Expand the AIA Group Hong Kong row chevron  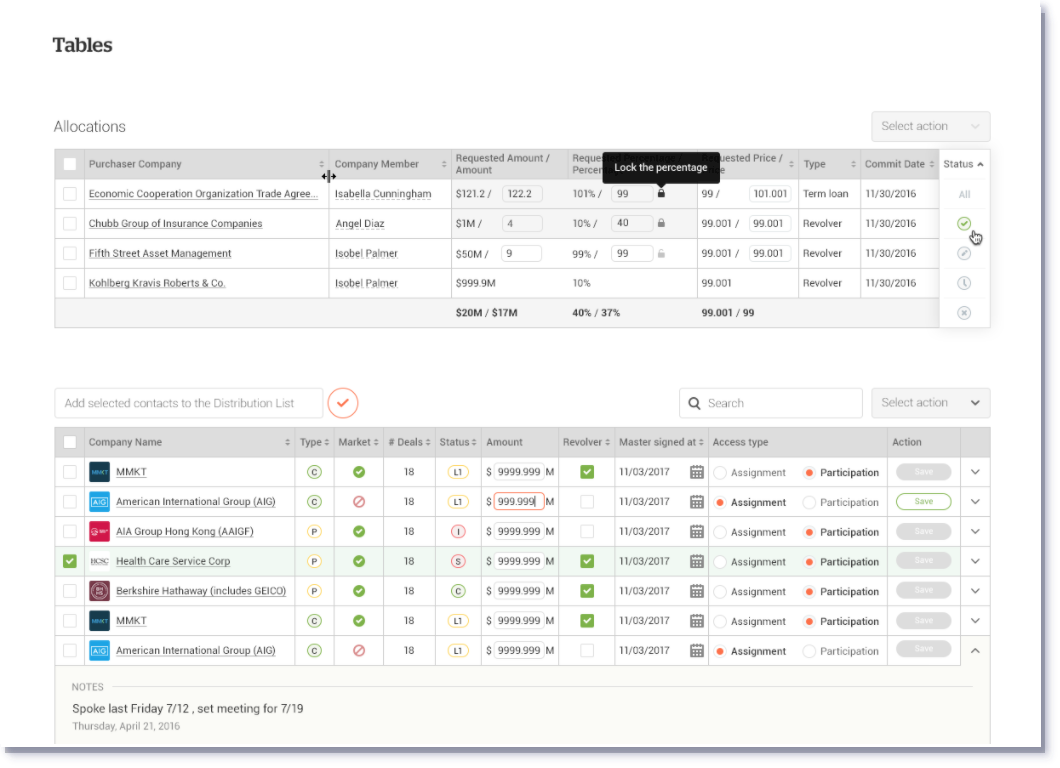coord(975,531)
